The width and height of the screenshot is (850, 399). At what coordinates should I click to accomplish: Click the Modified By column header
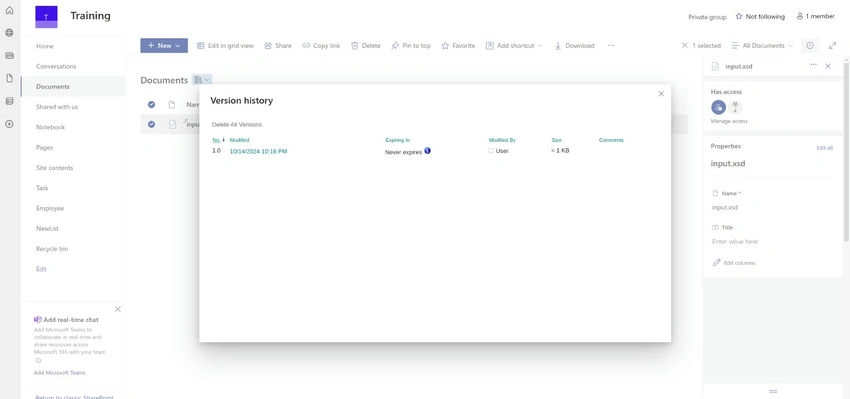502,140
